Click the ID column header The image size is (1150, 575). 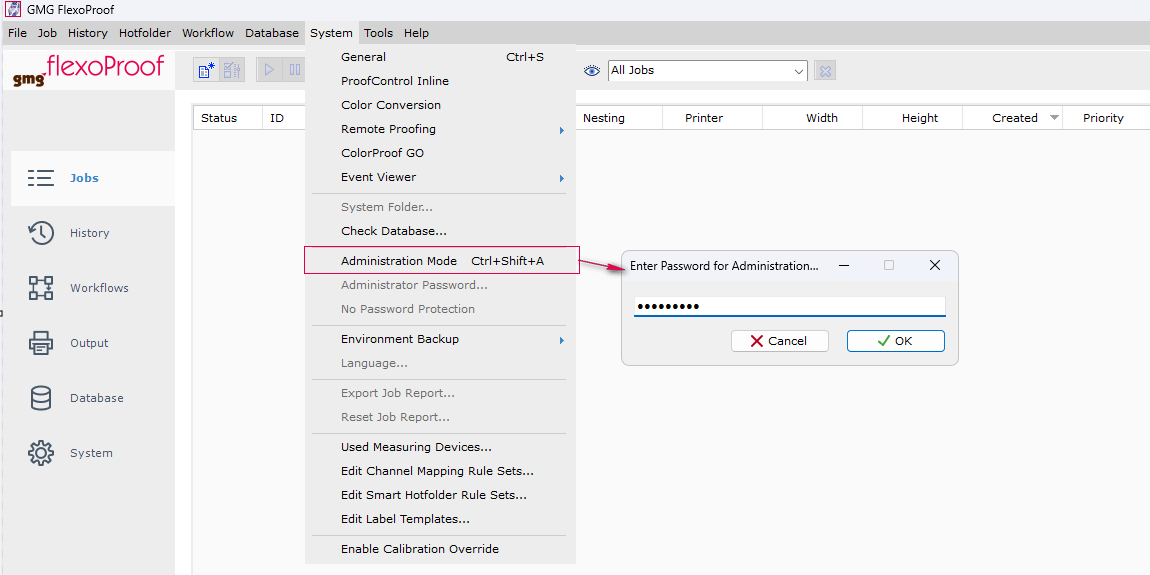[284, 118]
